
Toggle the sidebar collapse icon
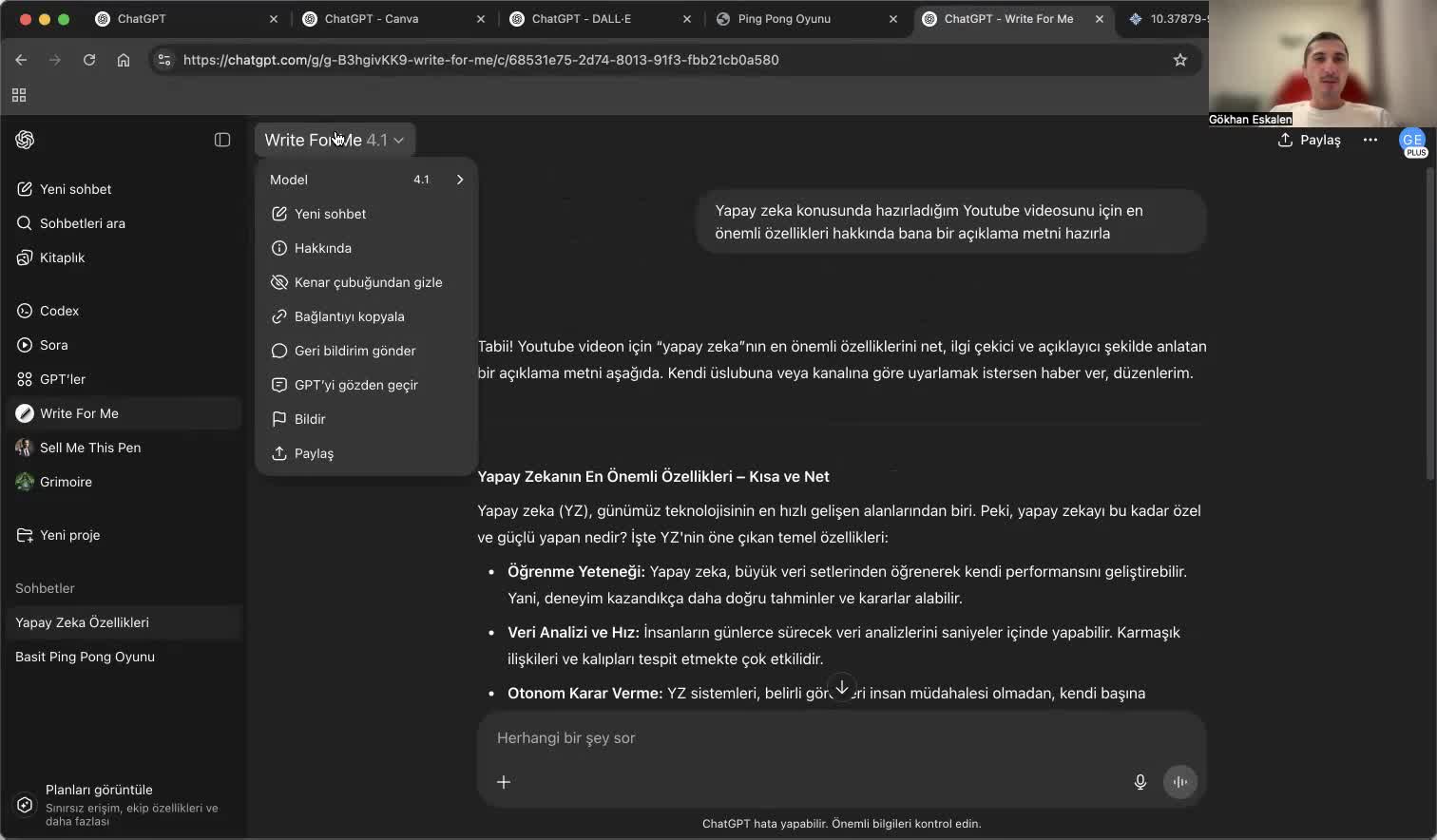[x=222, y=140]
